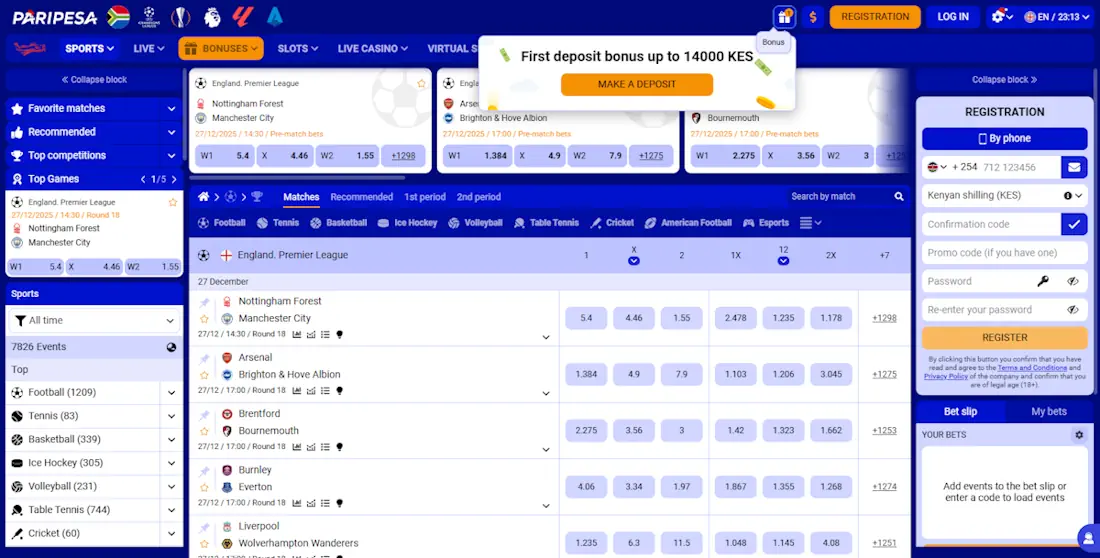Favorite the Brentford vs Bournemouth match row
This screenshot has width=1100, height=558.
(x=204, y=431)
